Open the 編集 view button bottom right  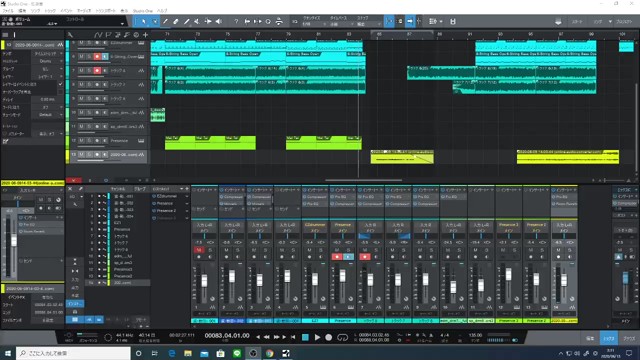590,338
